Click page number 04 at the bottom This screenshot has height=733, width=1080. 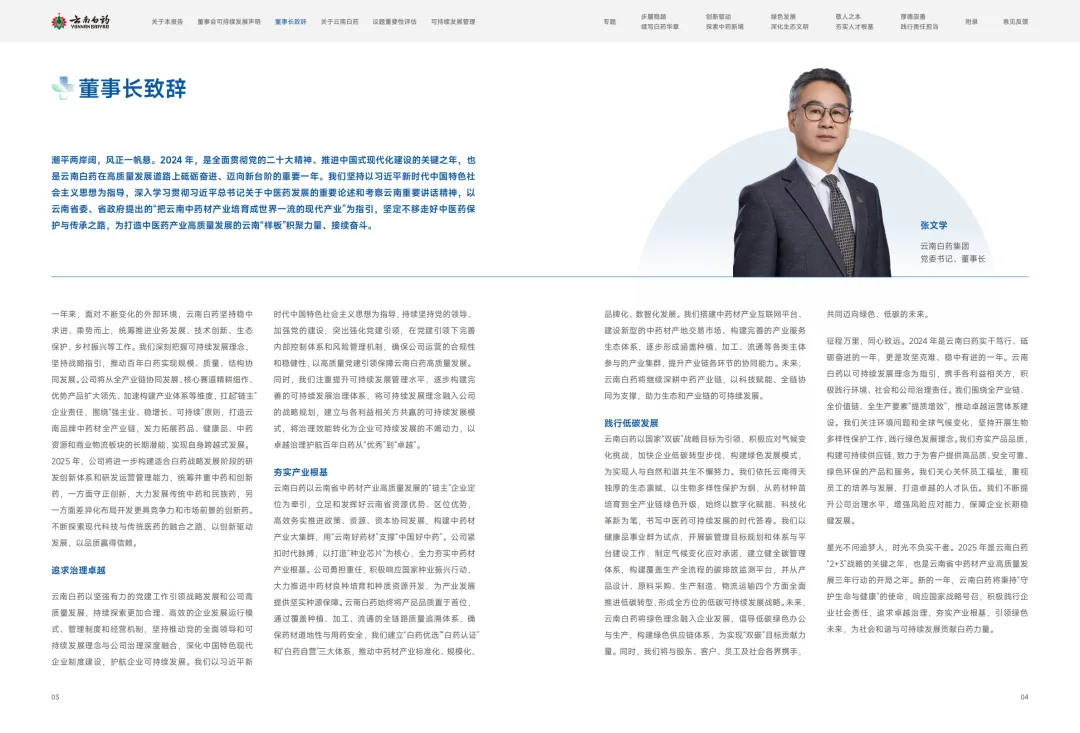(1024, 697)
